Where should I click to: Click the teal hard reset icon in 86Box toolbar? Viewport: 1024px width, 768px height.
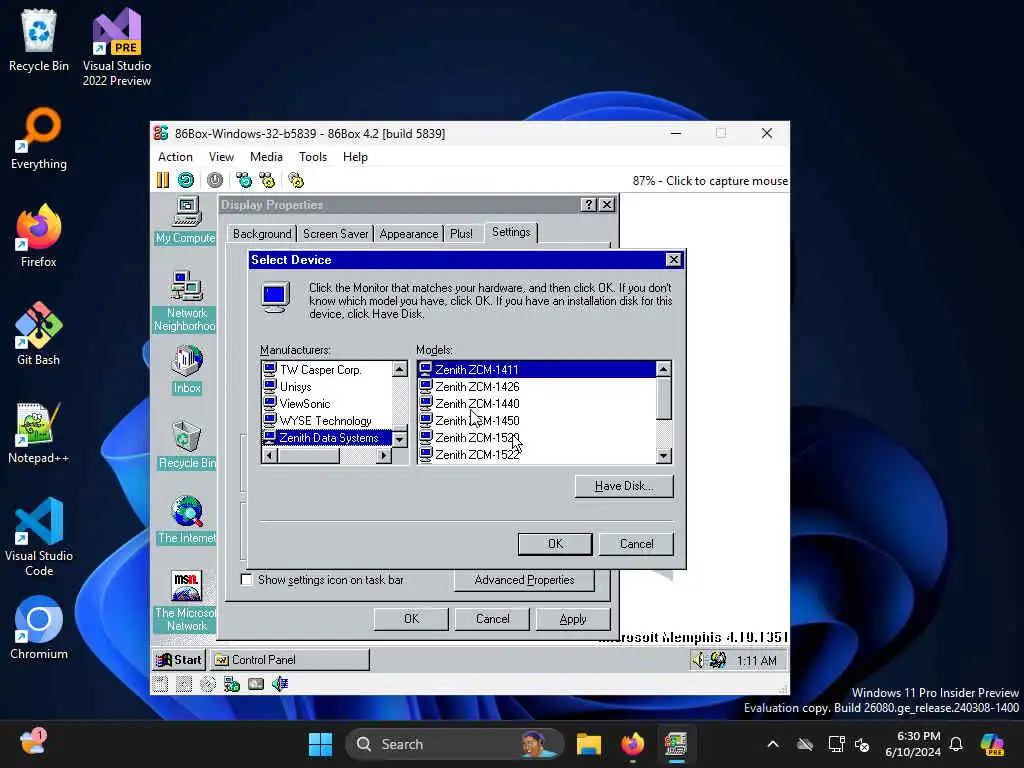click(x=186, y=180)
